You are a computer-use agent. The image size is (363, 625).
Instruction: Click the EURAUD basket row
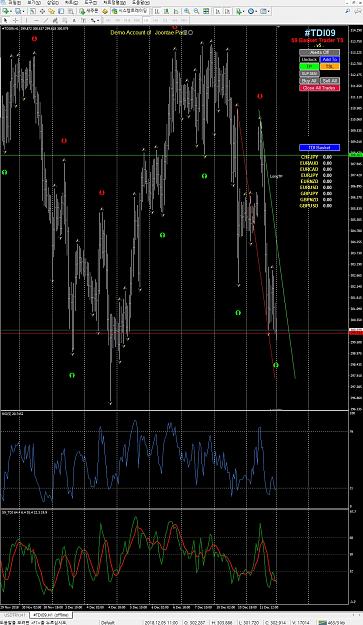(316, 163)
